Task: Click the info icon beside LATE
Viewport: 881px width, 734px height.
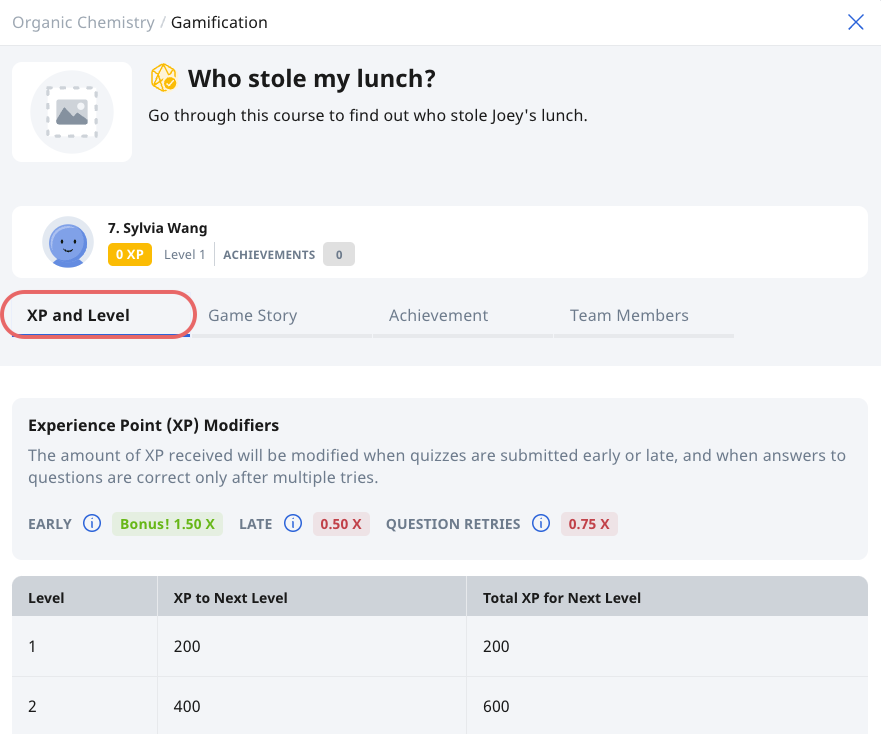Action: point(293,523)
